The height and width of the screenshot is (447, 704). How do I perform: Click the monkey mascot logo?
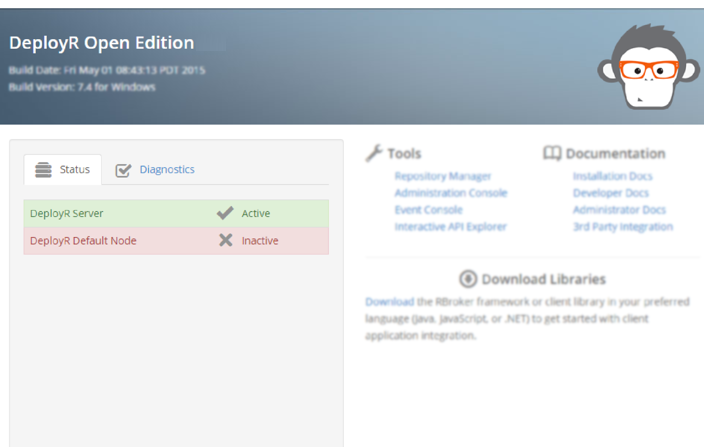point(649,66)
